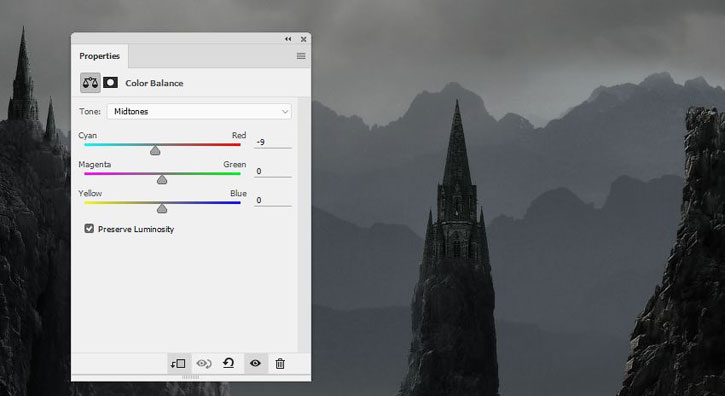
Task: Select the Properties tab
Action: click(x=99, y=56)
